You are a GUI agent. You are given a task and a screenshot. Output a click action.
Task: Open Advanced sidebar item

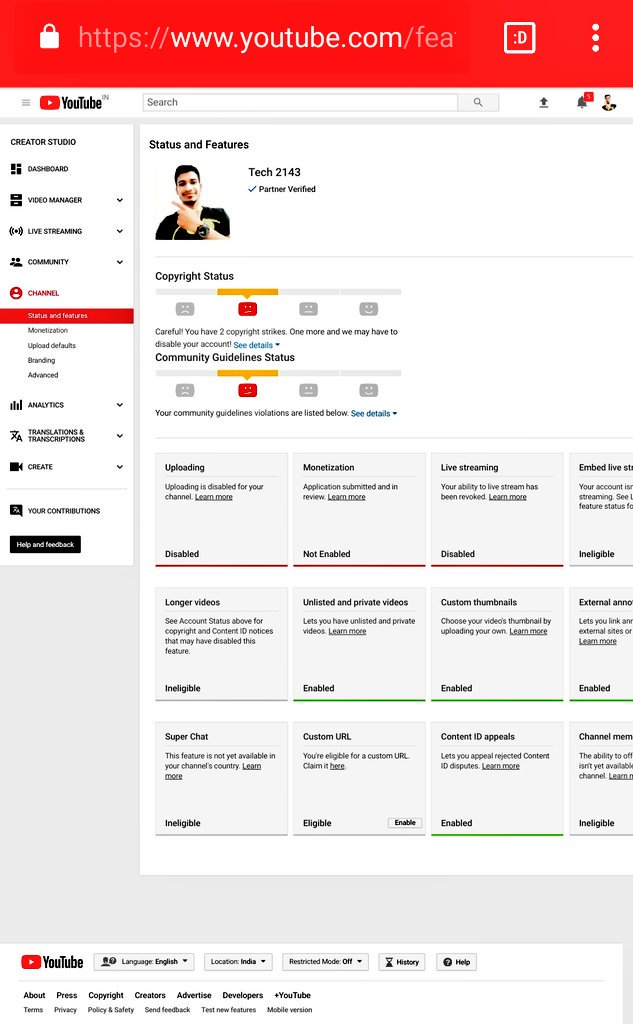(43, 376)
